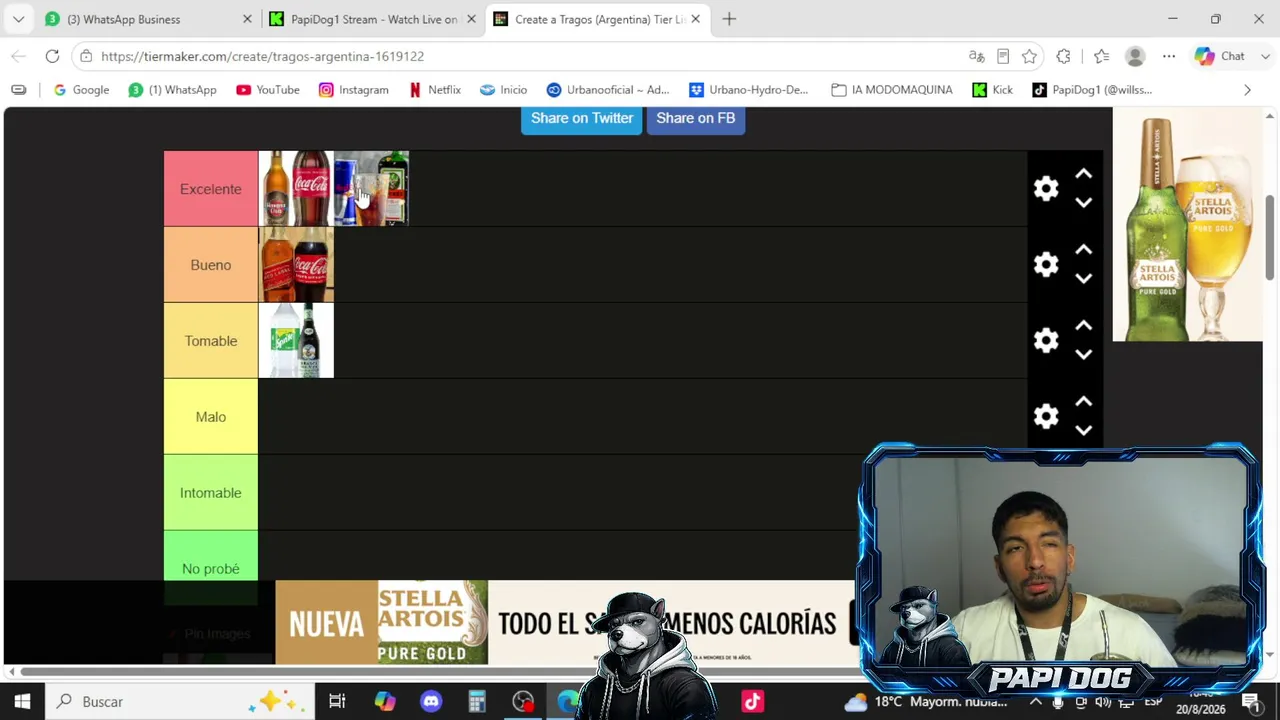Open the favorites list
The height and width of the screenshot is (720, 1280).
pos(1101,56)
